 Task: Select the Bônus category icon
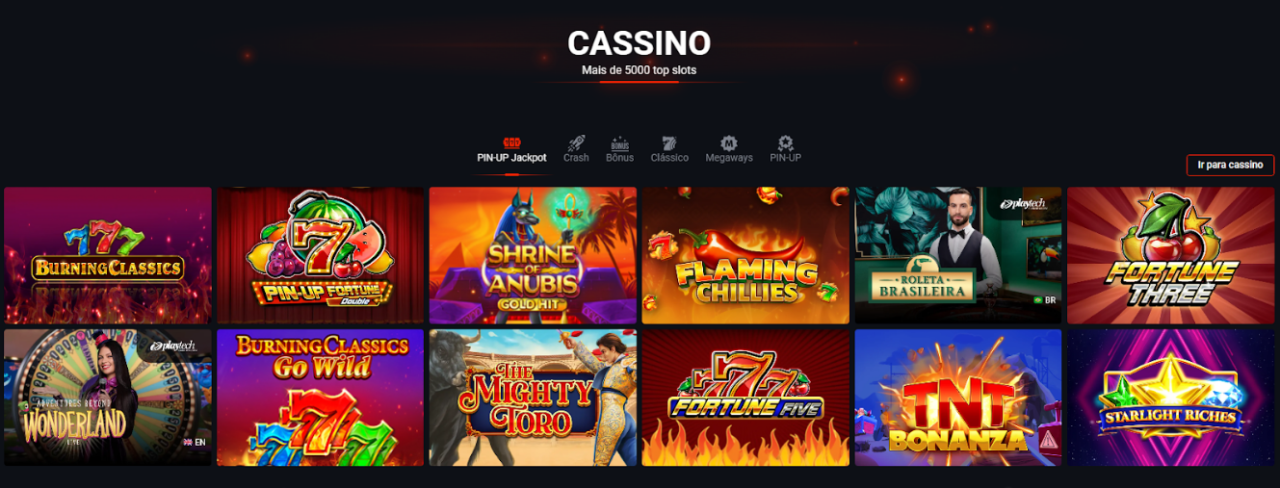[620, 143]
